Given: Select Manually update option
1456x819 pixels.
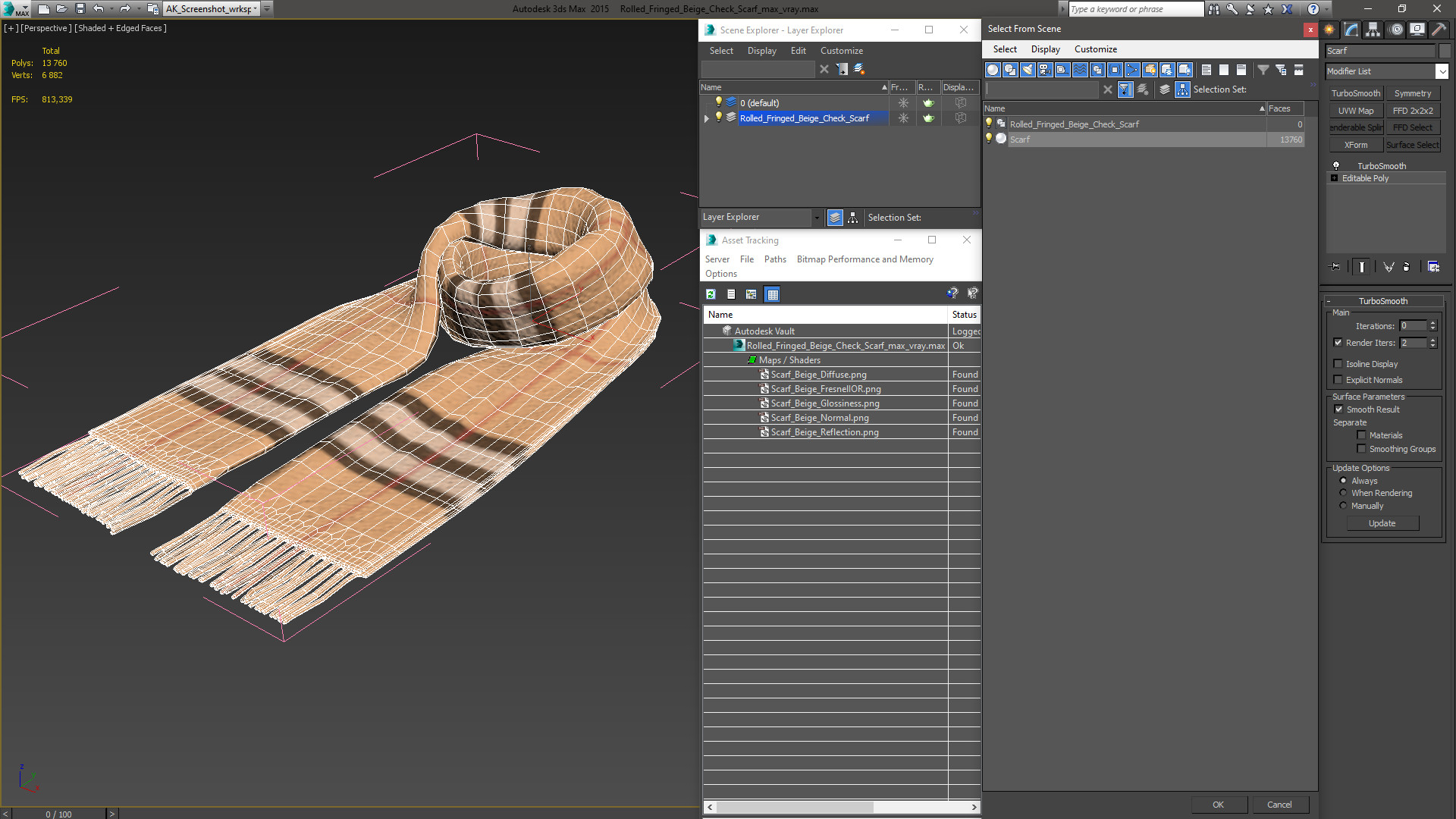Looking at the screenshot, I should point(1343,506).
